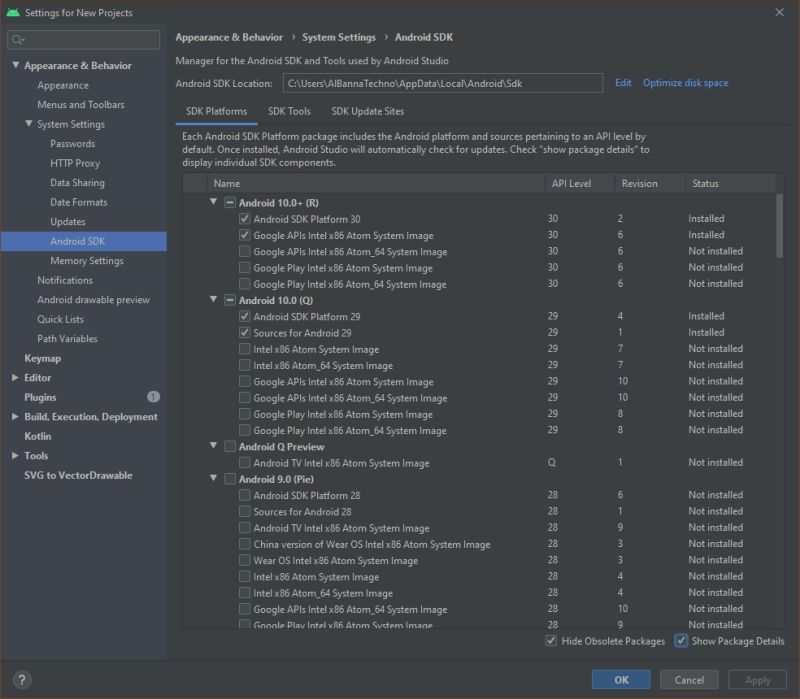This screenshot has height=699, width=800.
Task: Click Appearance & Behavior in breadcrumb
Action: (x=229, y=37)
